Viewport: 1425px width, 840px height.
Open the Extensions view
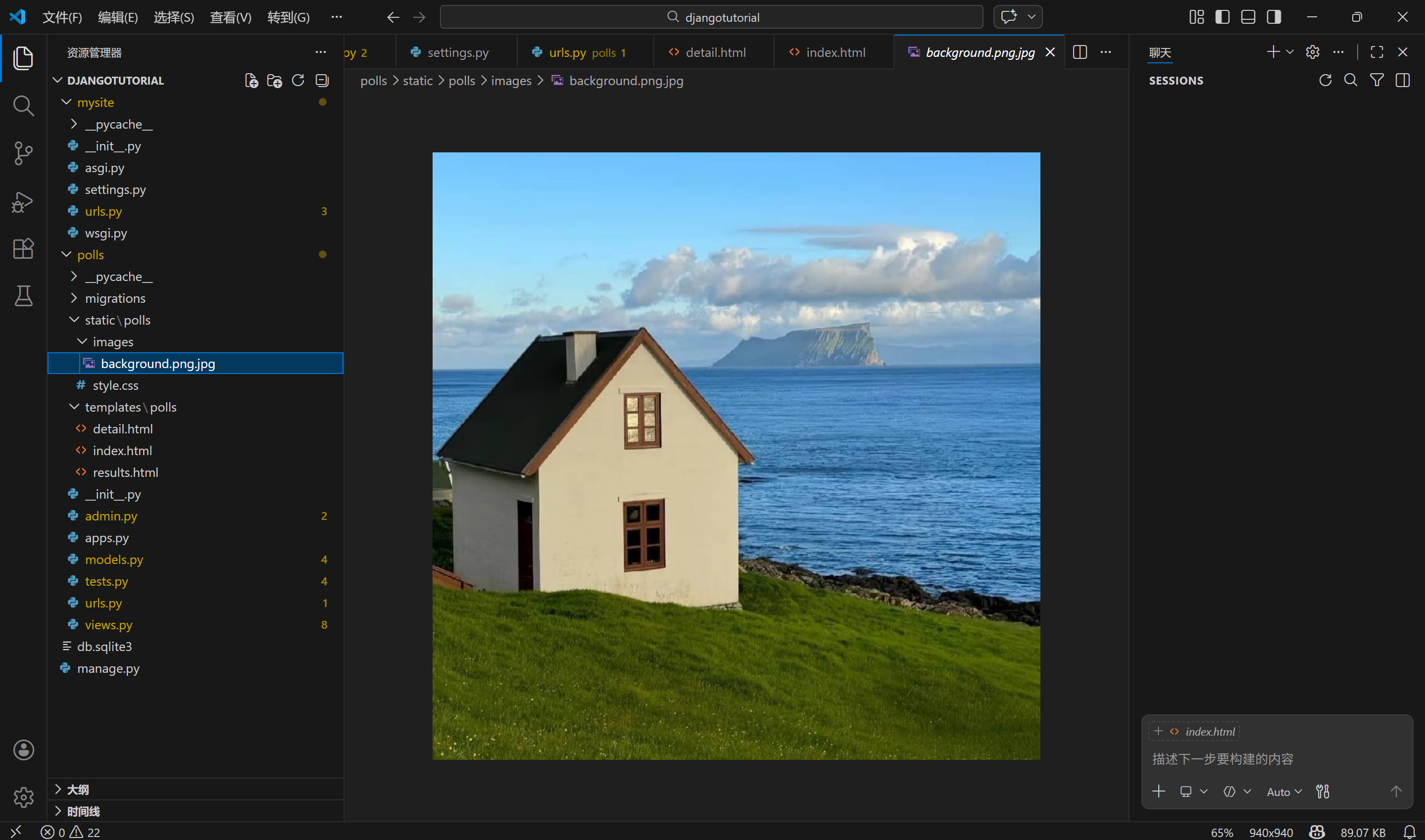pyautogui.click(x=23, y=248)
